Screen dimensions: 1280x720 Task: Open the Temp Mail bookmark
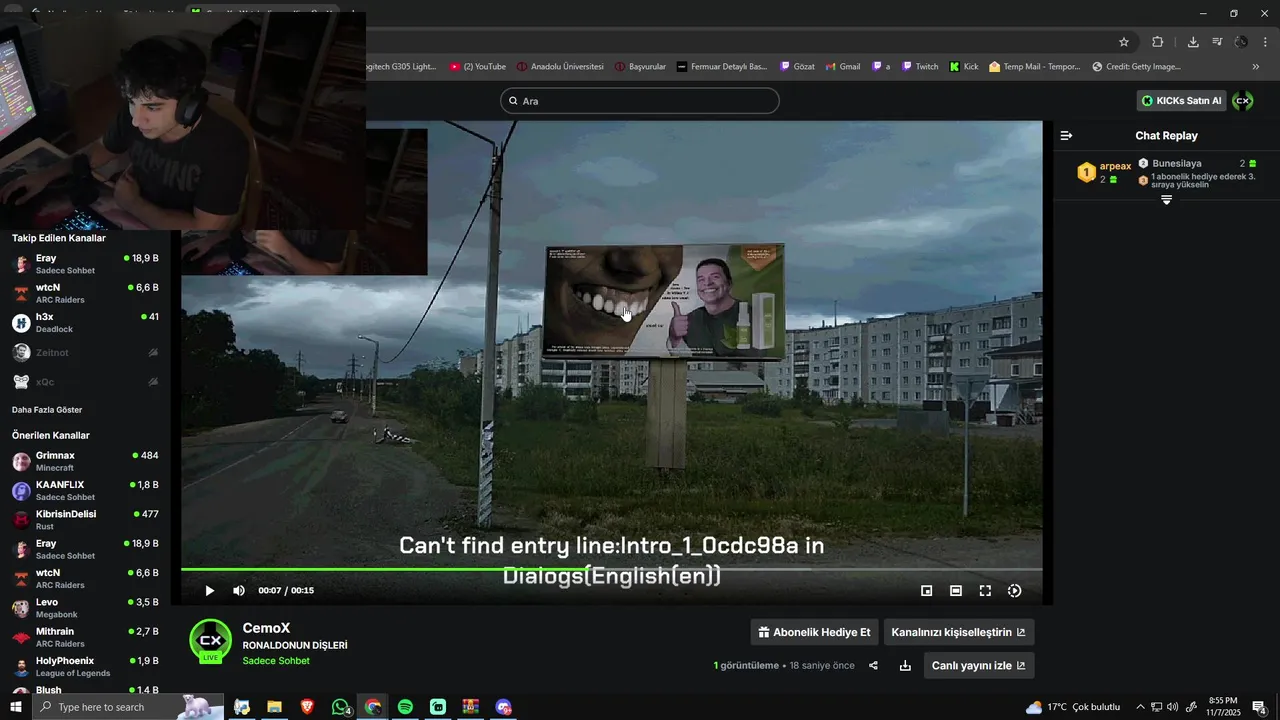[1035, 67]
